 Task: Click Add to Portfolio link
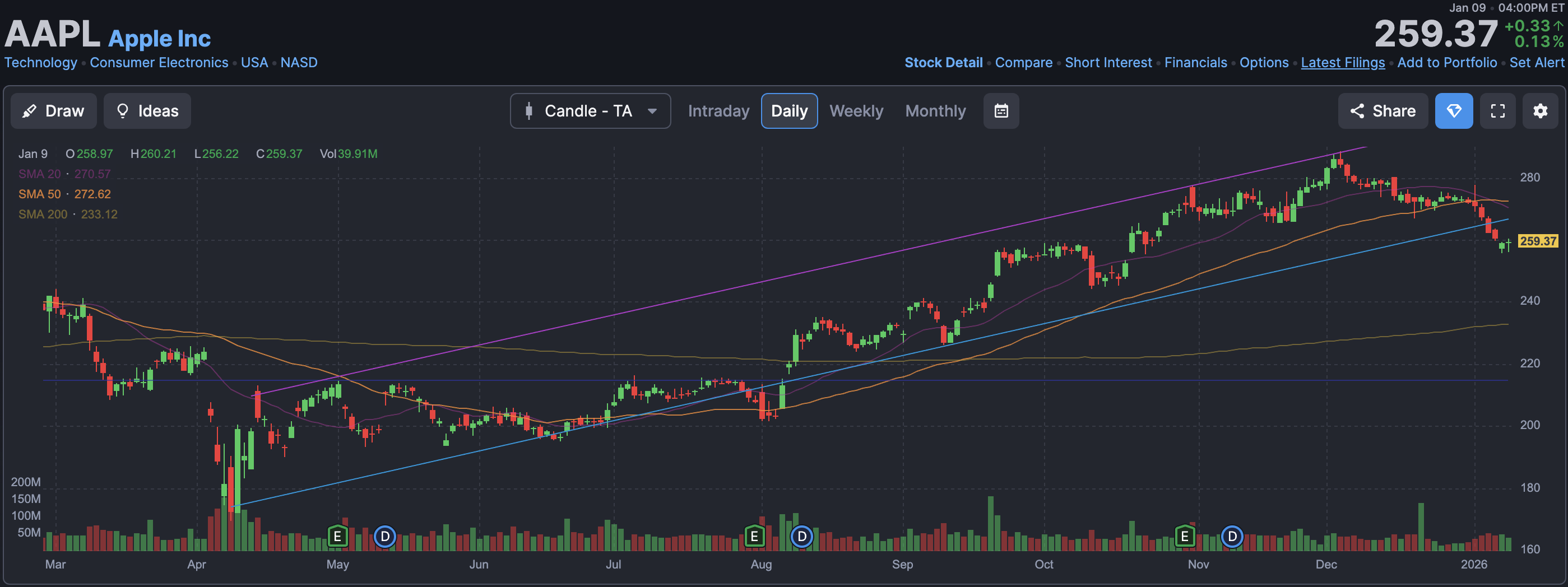pos(1447,63)
